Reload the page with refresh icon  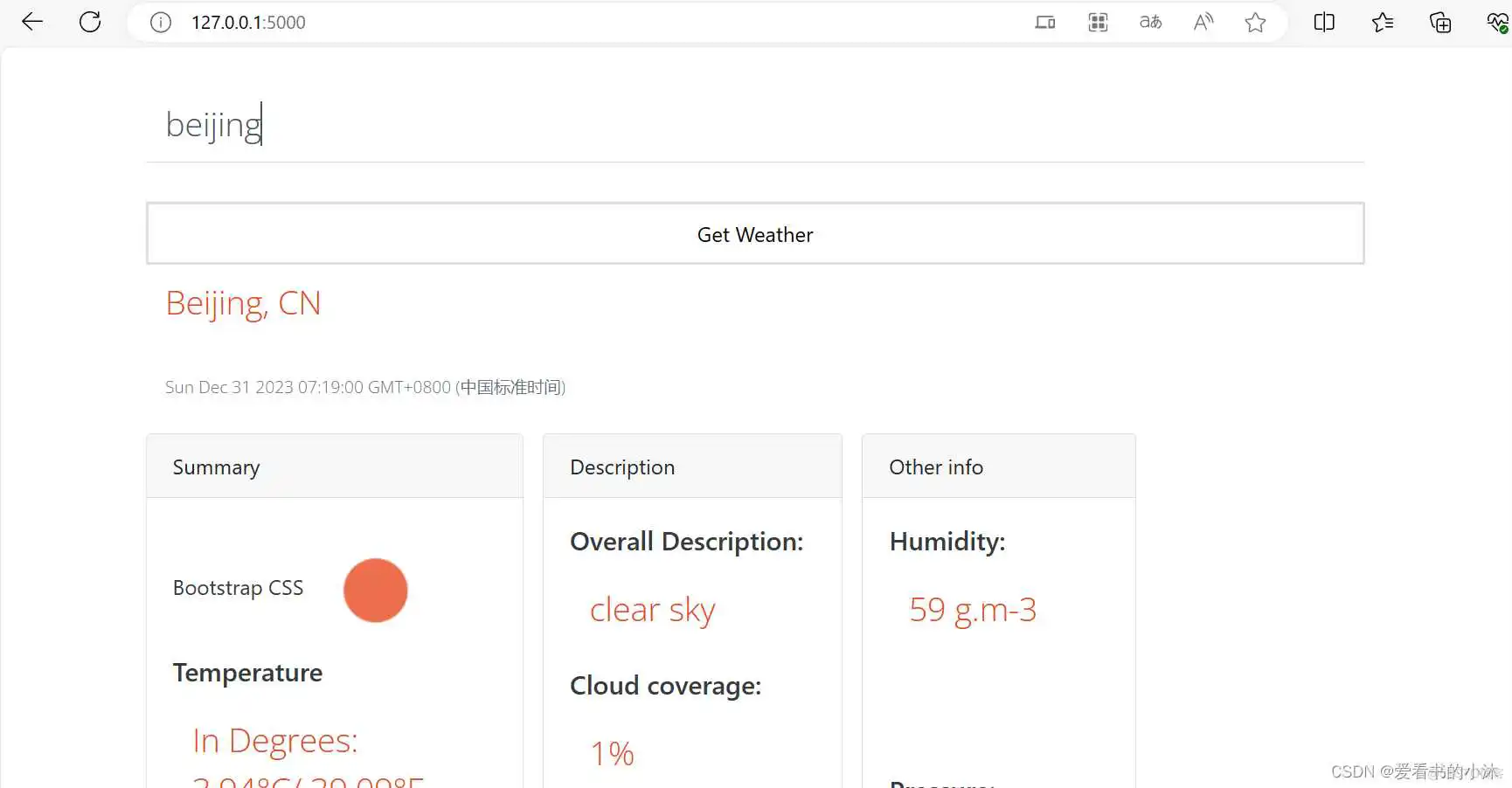point(90,22)
